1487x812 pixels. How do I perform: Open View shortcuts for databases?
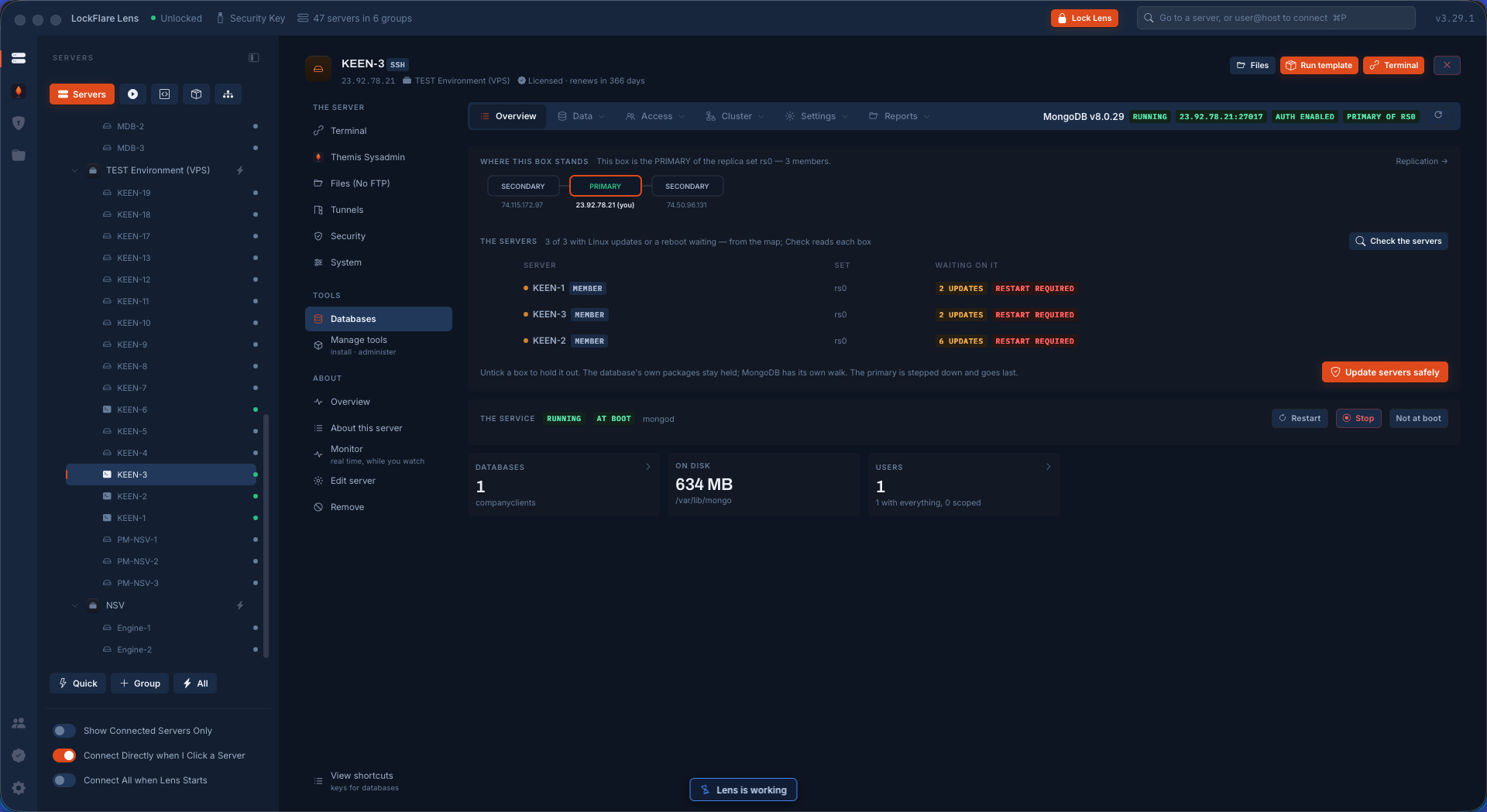379,781
